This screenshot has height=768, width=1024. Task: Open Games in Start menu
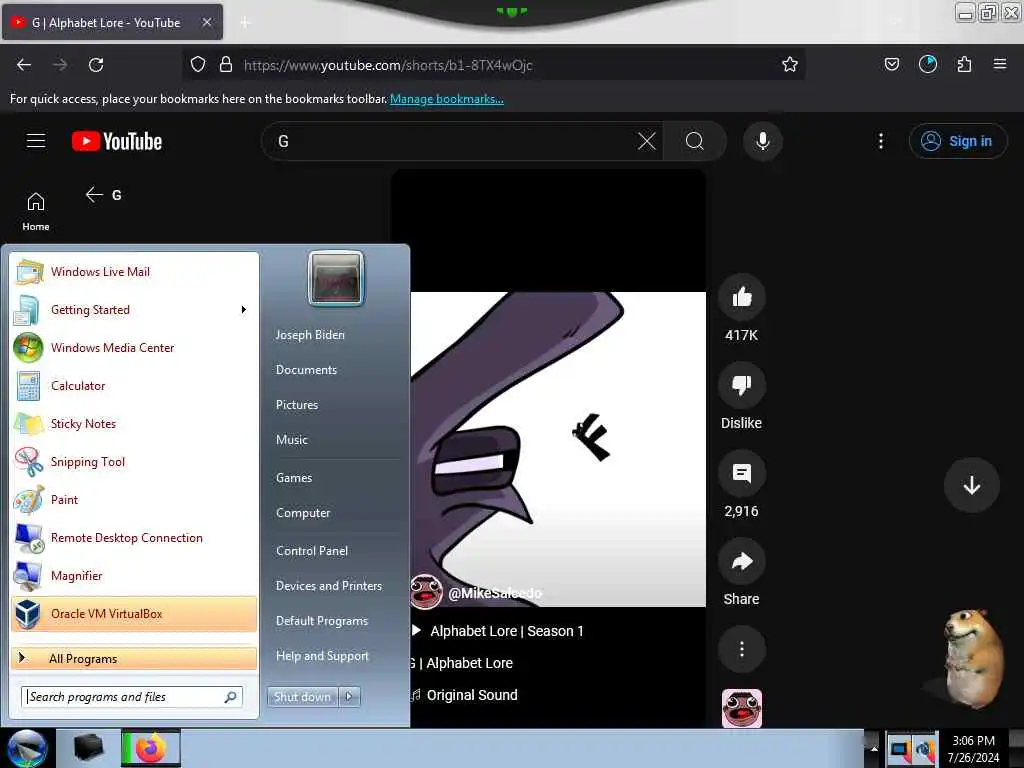coord(294,478)
